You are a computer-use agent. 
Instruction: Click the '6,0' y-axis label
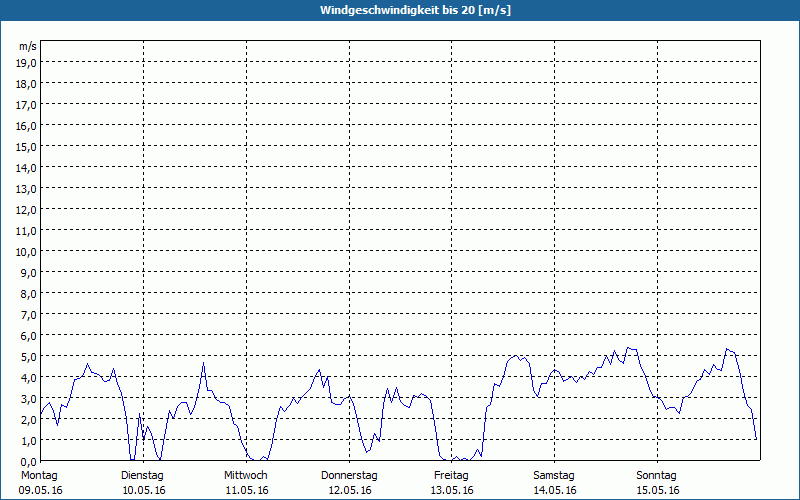coord(28,336)
